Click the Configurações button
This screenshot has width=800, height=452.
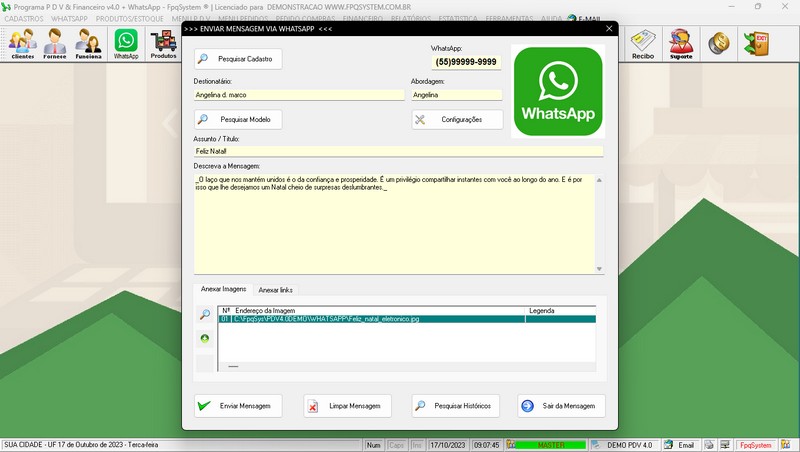pos(456,119)
